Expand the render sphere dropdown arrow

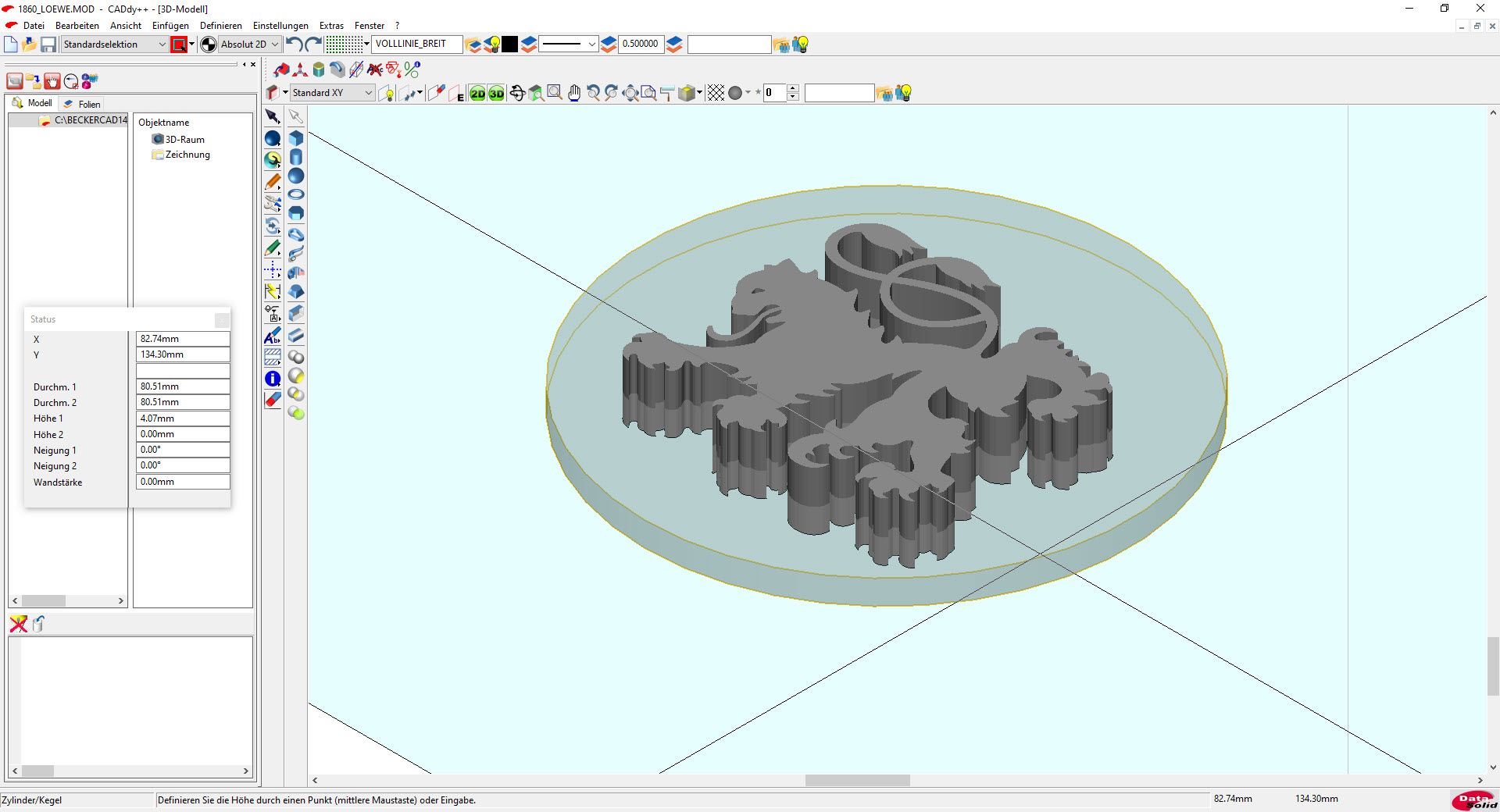point(748,93)
